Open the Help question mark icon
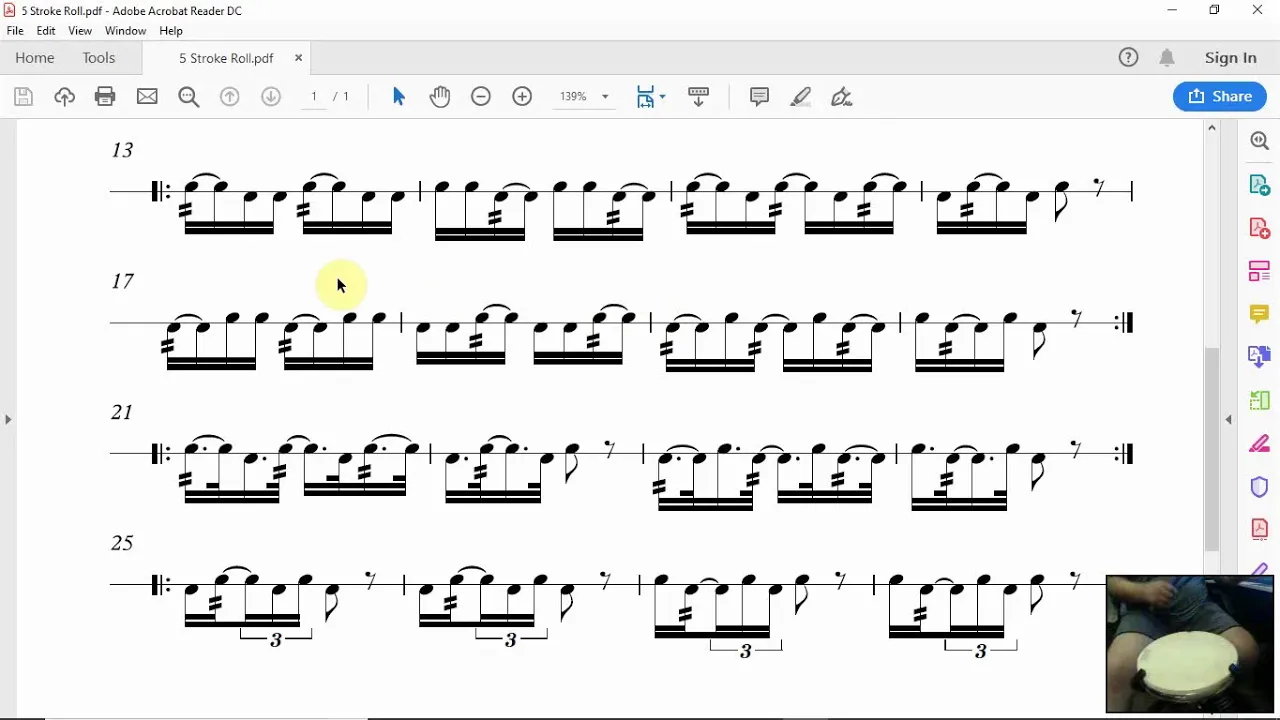Image resolution: width=1280 pixels, height=720 pixels. coord(1129,58)
